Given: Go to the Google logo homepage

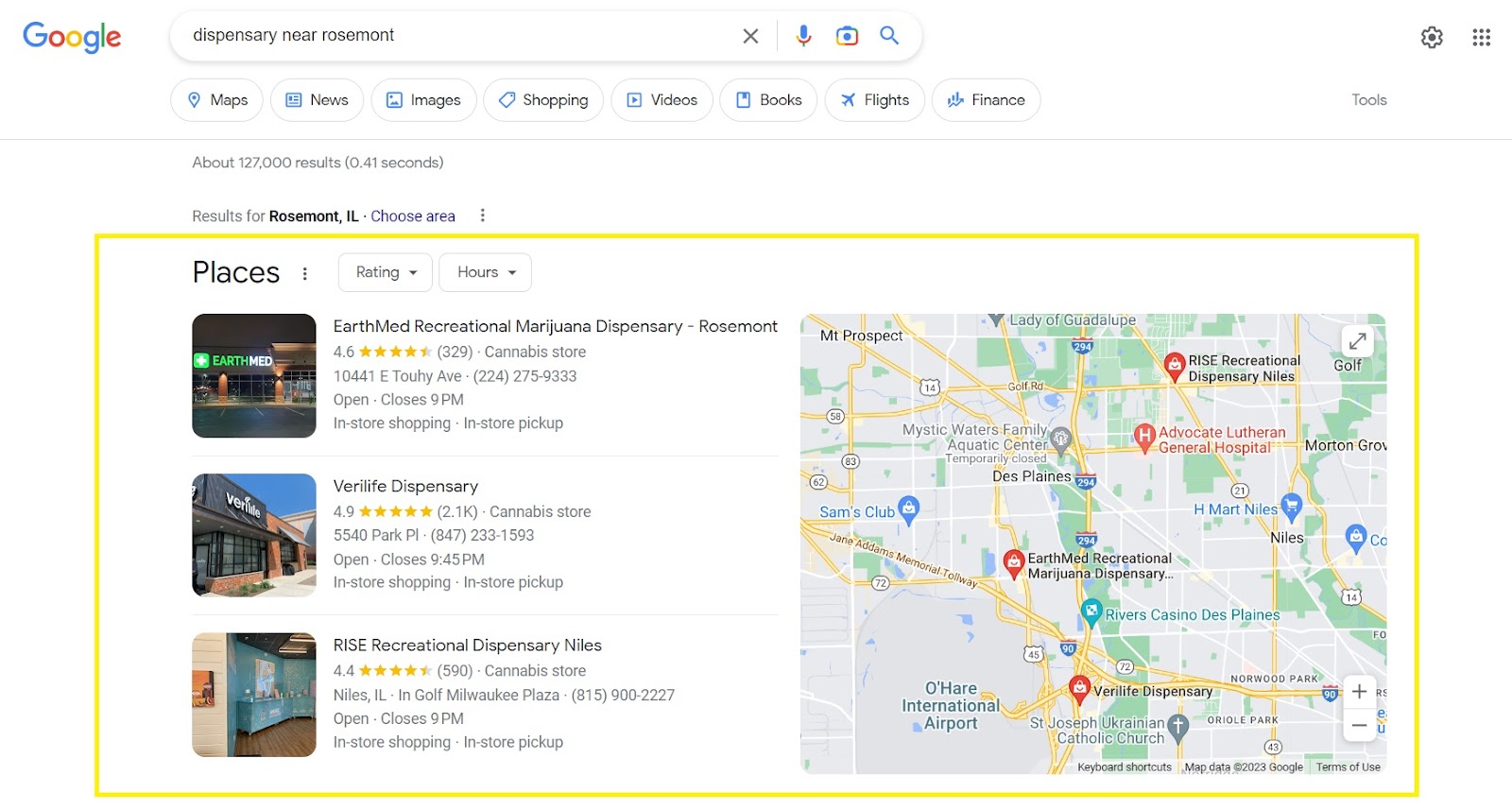Looking at the screenshot, I should coord(72,37).
